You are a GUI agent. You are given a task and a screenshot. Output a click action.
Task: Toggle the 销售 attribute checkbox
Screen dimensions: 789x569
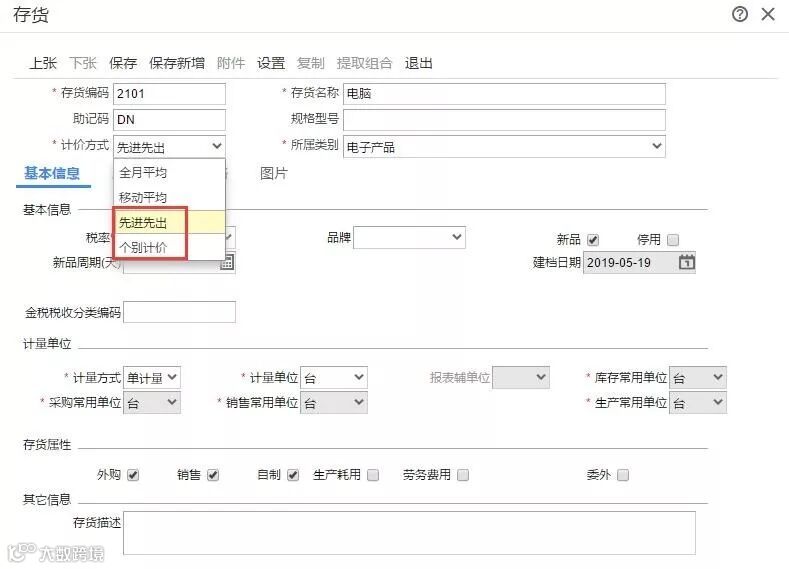point(213,475)
